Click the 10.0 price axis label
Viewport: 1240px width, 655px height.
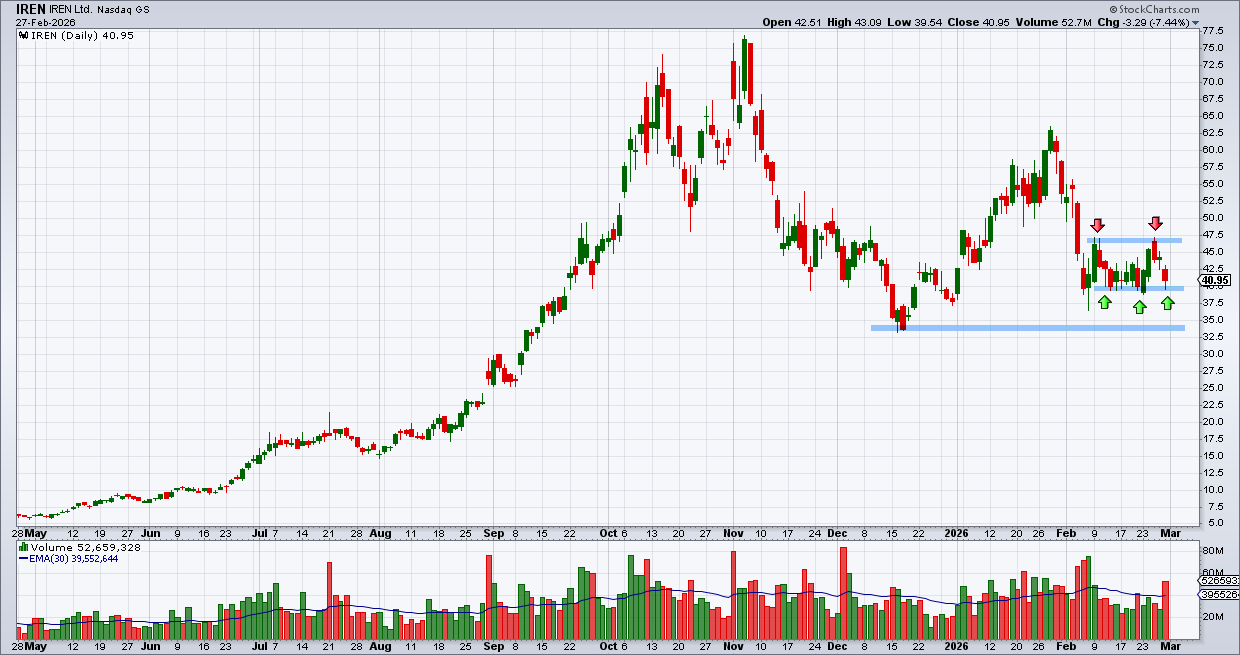pyautogui.click(x=1214, y=489)
